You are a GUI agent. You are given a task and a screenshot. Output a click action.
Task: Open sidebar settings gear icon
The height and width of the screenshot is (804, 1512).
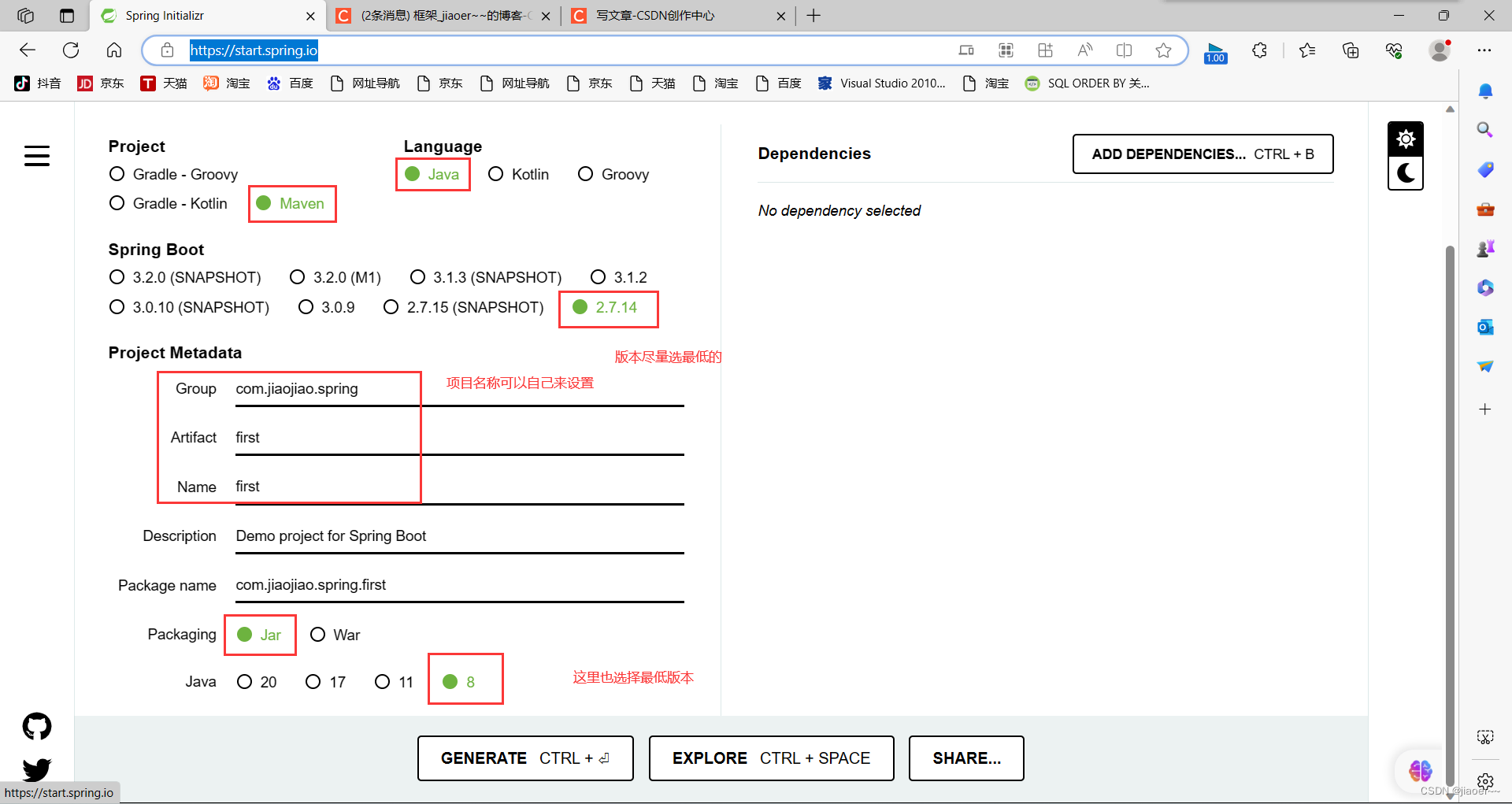[x=1485, y=781]
